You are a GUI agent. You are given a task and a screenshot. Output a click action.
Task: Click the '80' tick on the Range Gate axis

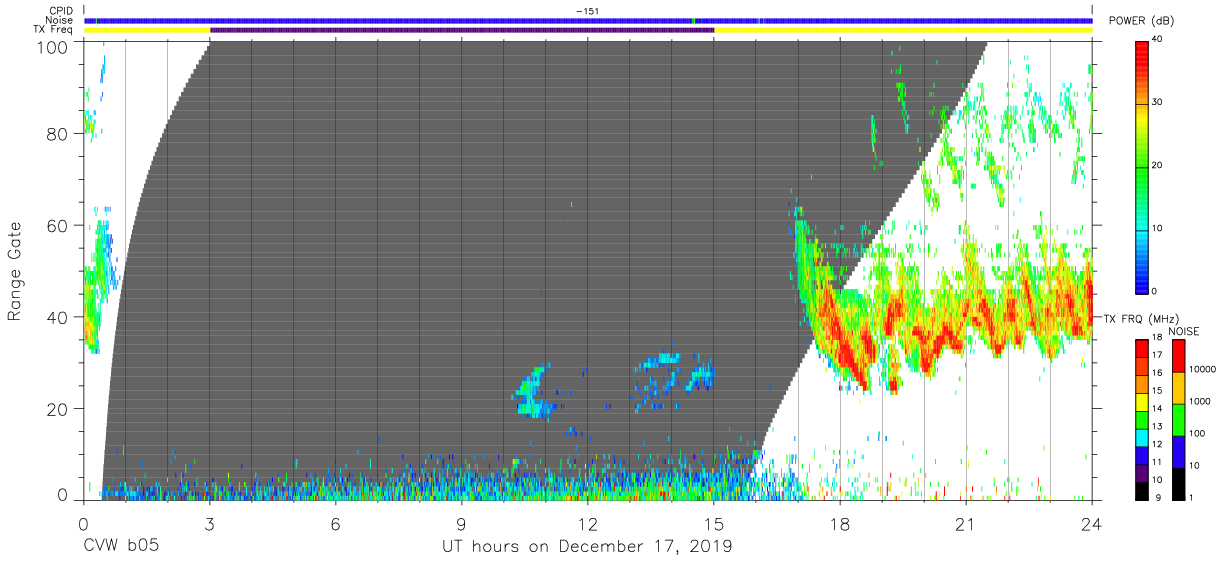click(59, 134)
